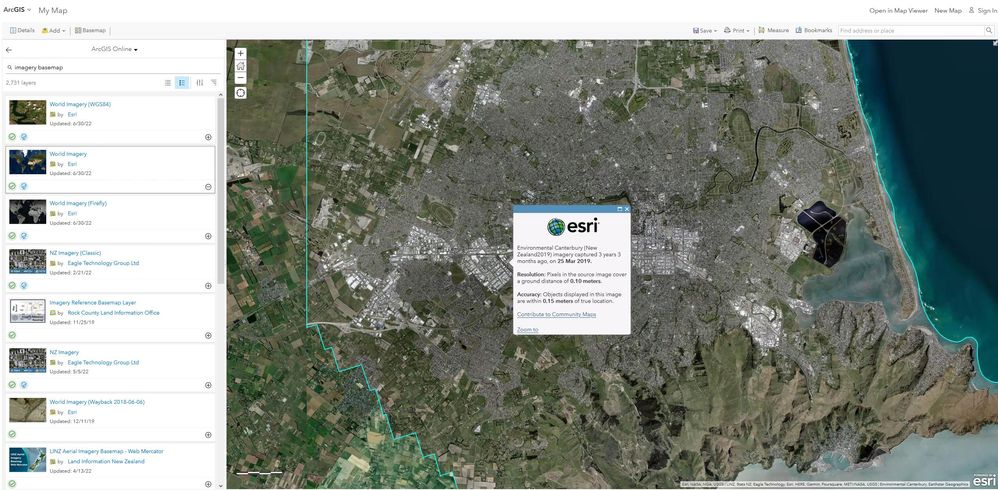This screenshot has height=490, width=998.
Task: Click scroll up arrow of layer list
Action: [x=221, y=95]
